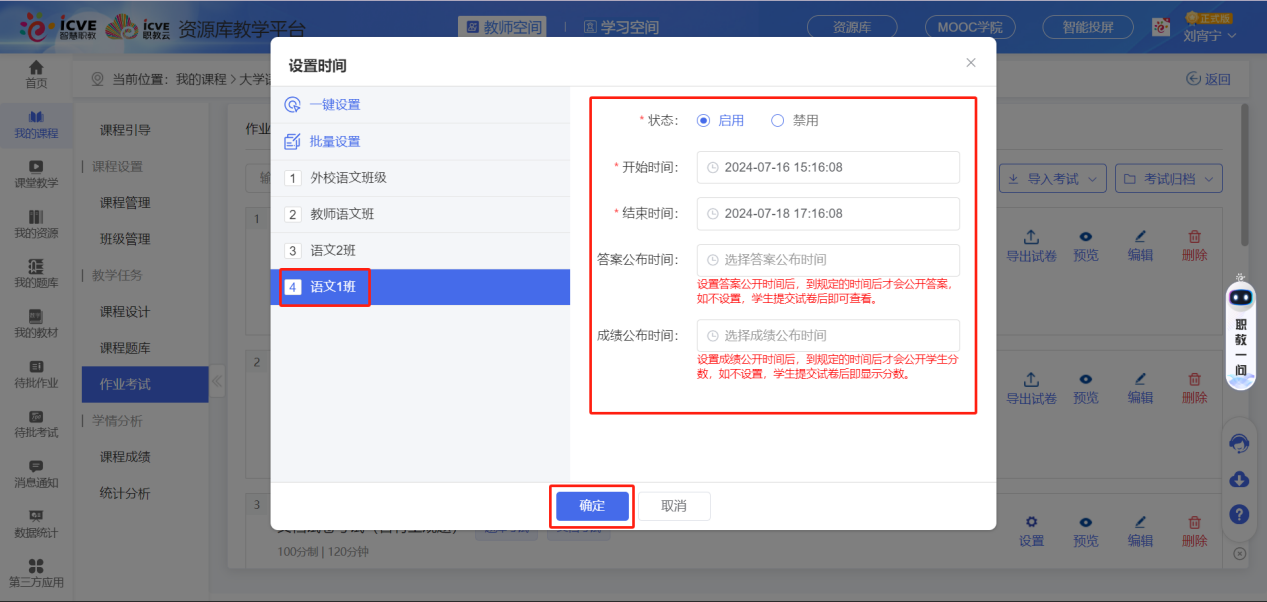The height and width of the screenshot is (602, 1267).
Task: Switch to the 学习空间 tab
Action: point(620,28)
